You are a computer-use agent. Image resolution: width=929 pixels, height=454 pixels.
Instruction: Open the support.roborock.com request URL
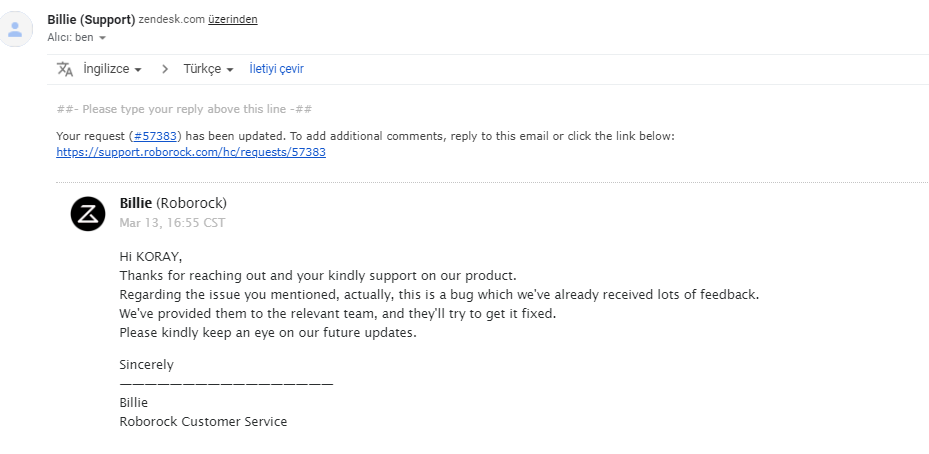(191, 152)
